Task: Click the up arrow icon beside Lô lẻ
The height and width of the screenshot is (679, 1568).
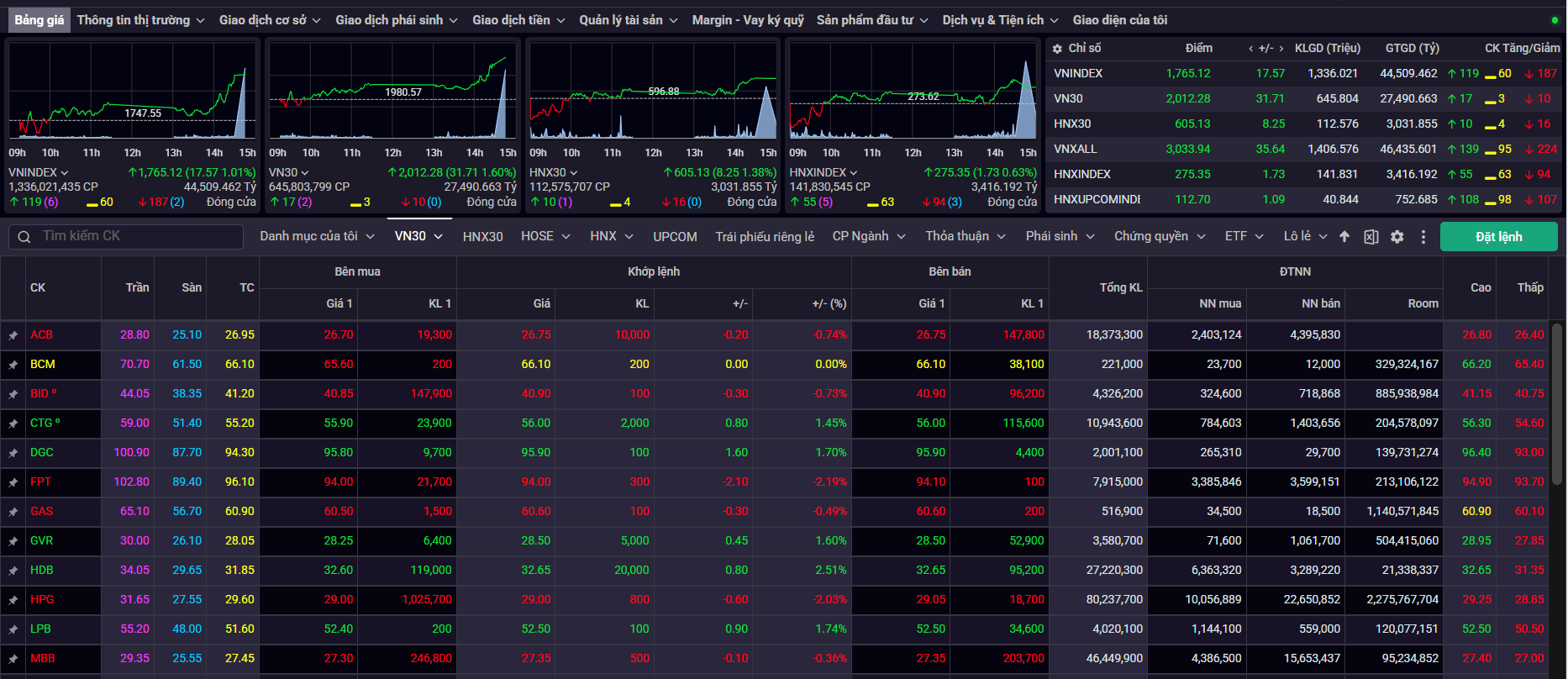Action: (1344, 237)
